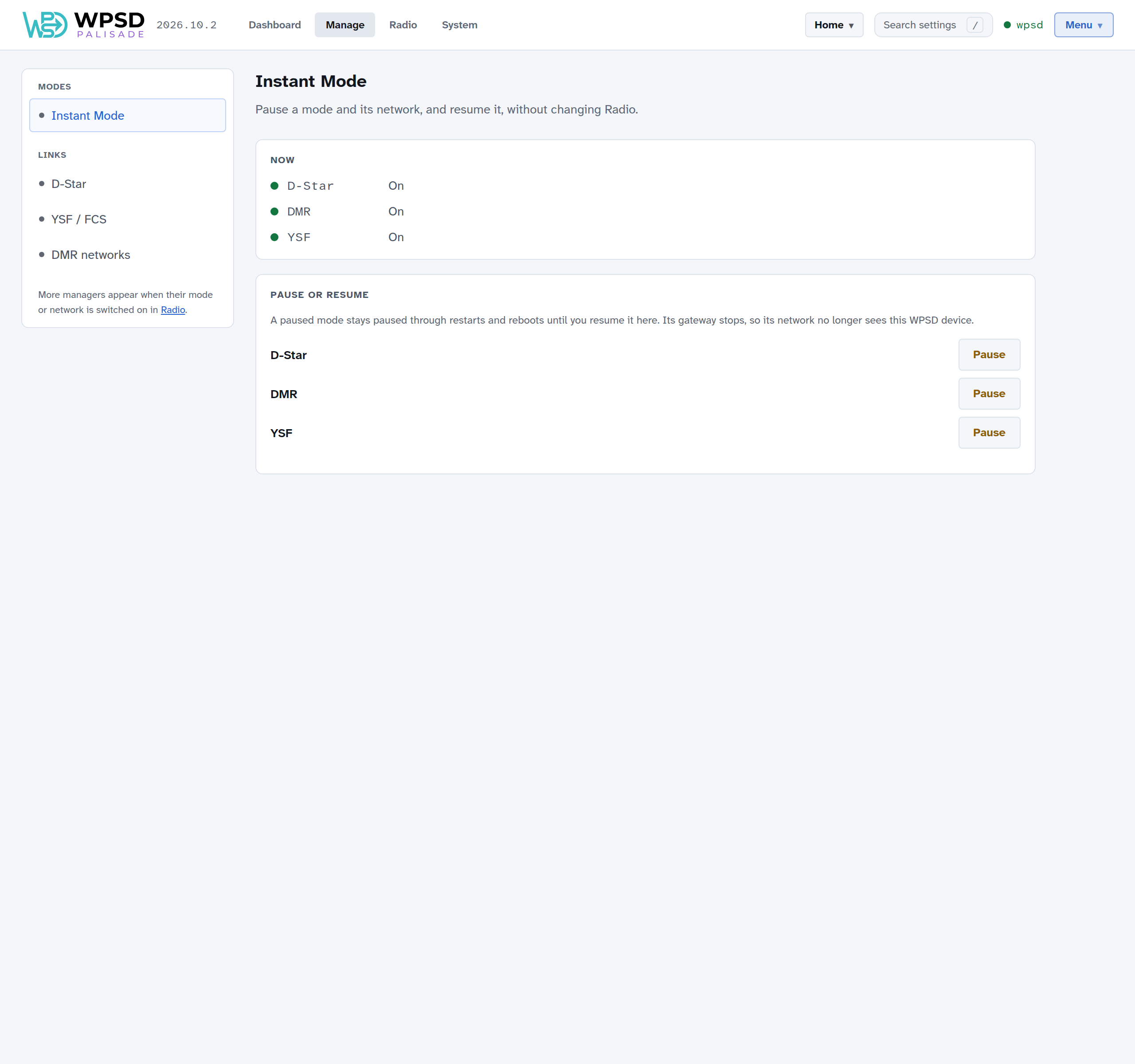Pause the D-Star mode

coord(989,355)
